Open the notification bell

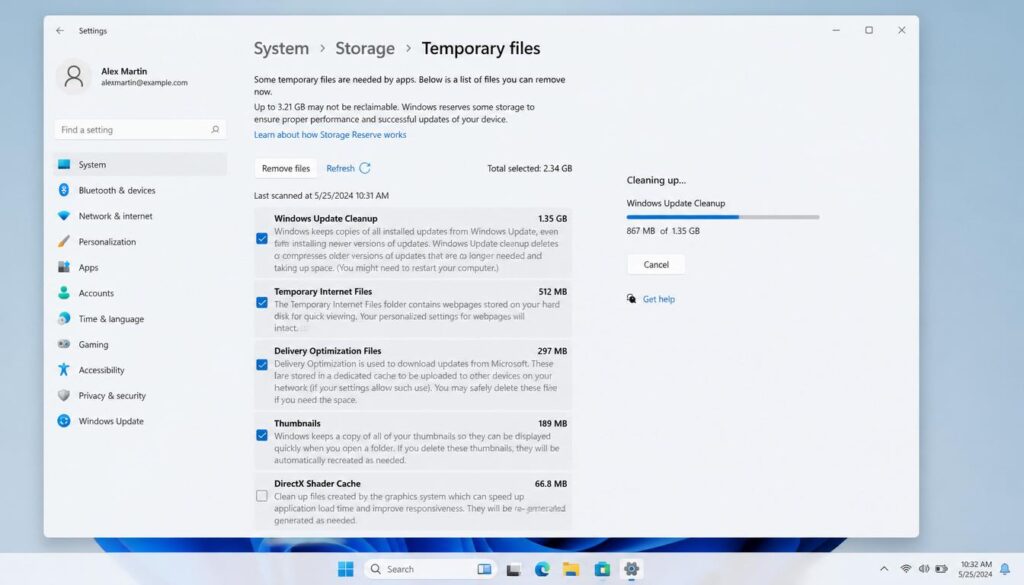tap(1004, 569)
